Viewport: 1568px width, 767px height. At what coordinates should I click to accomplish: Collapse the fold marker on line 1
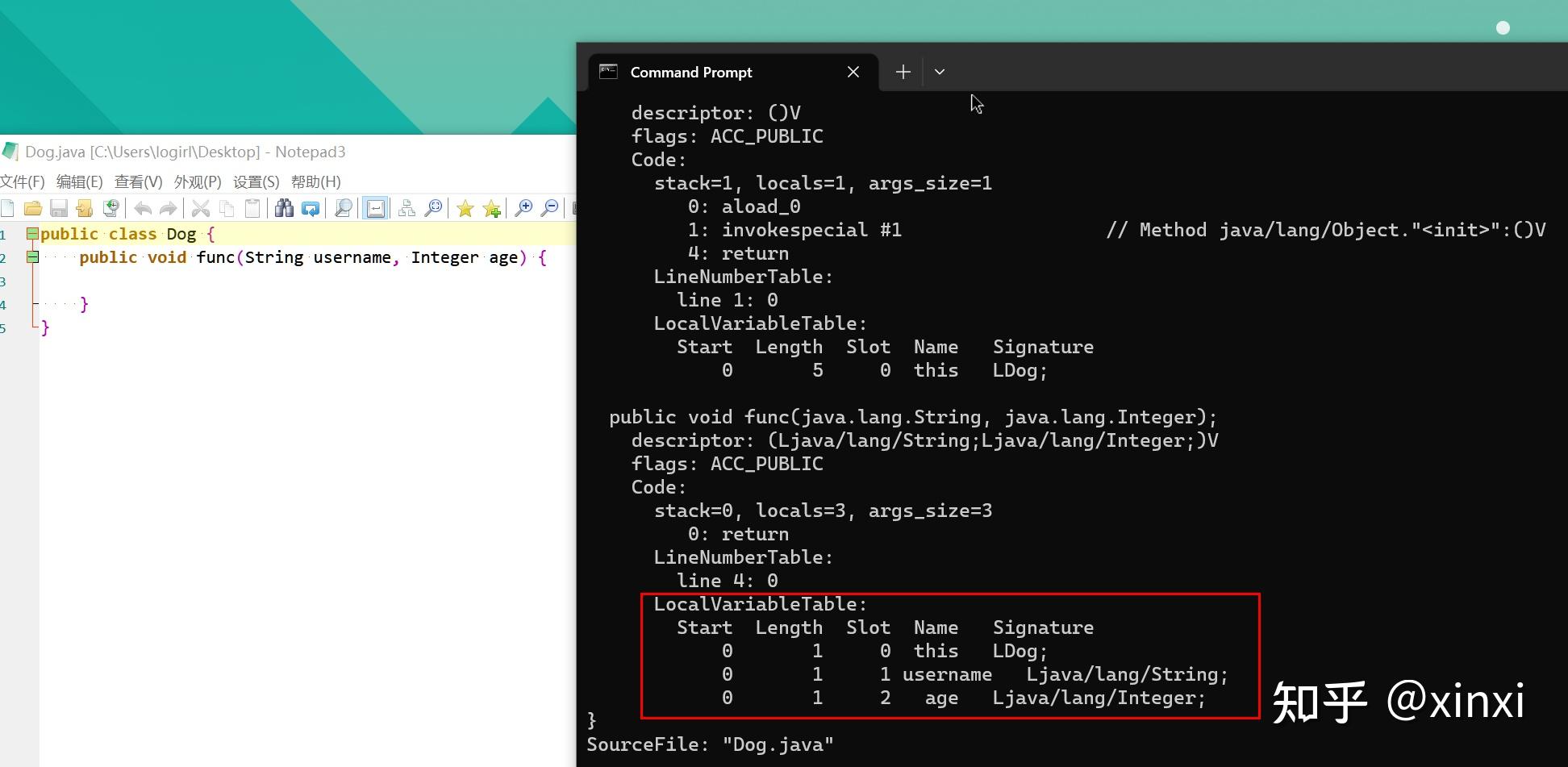click(x=32, y=234)
